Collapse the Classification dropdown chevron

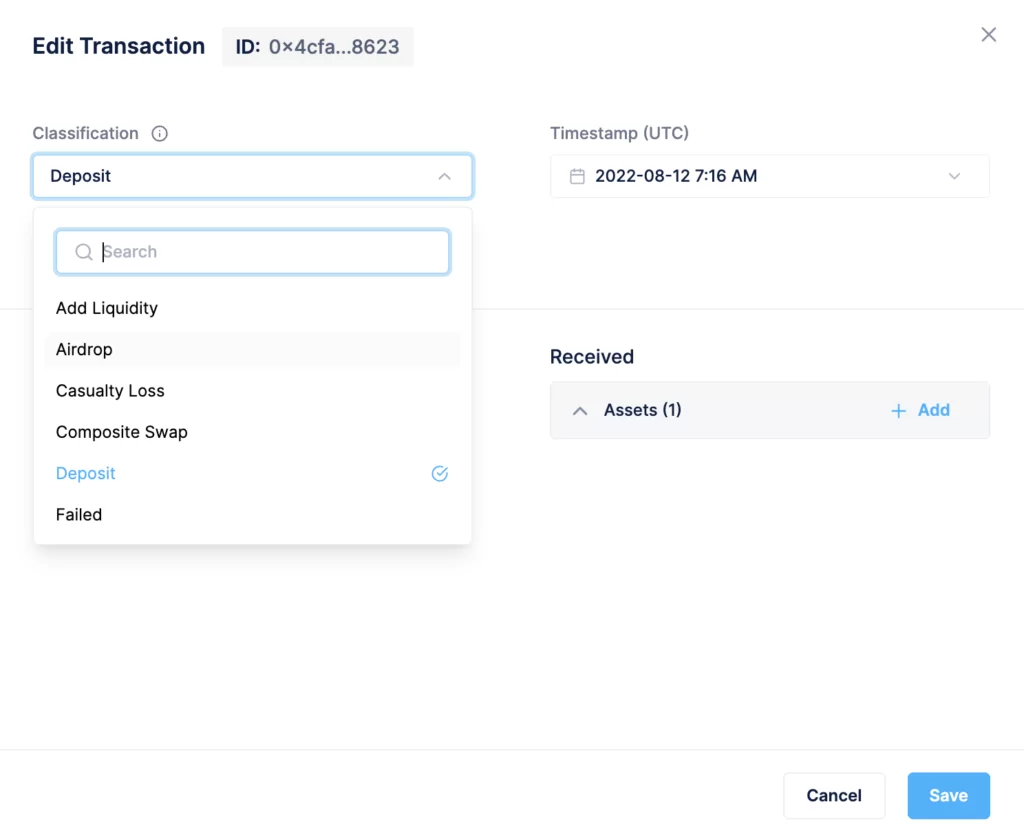point(444,176)
